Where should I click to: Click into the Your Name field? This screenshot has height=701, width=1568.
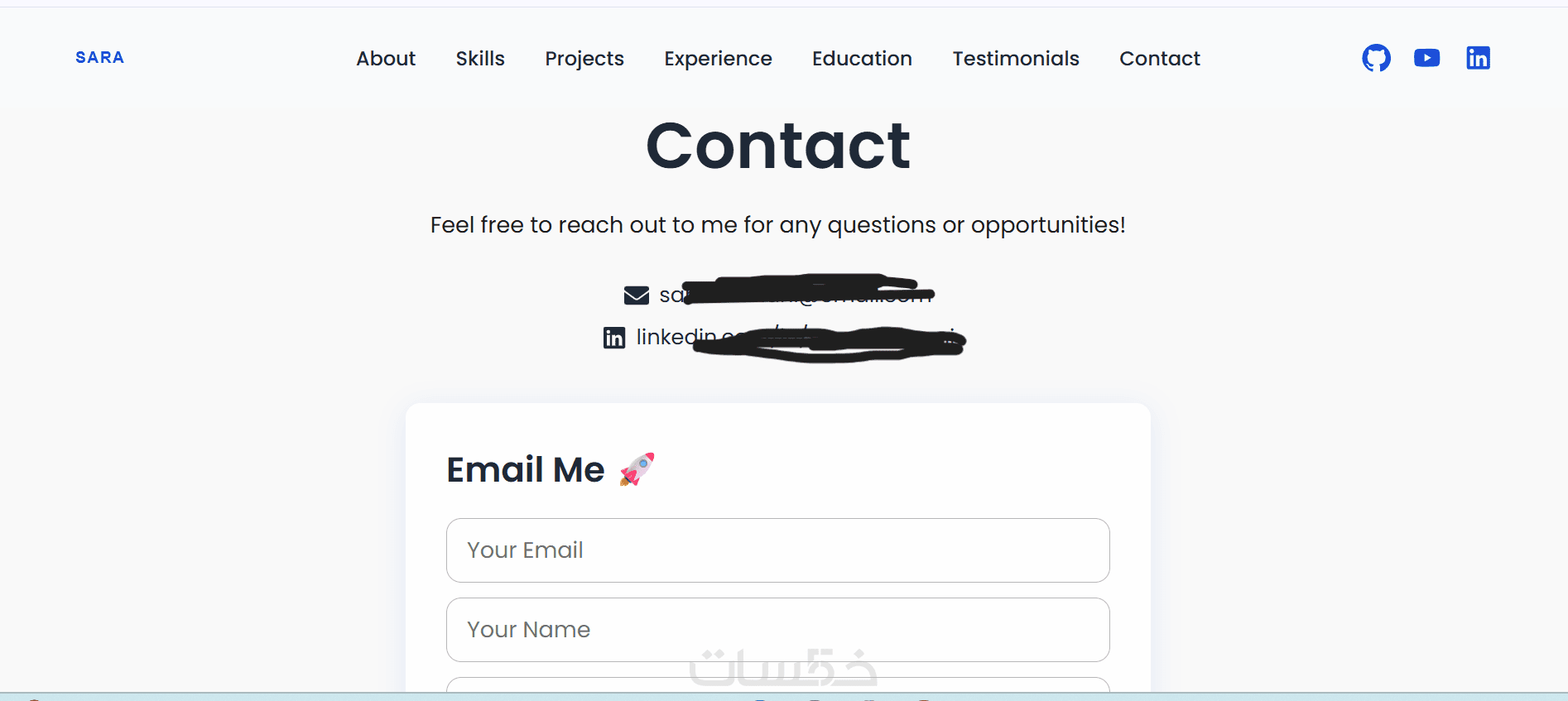tap(777, 630)
